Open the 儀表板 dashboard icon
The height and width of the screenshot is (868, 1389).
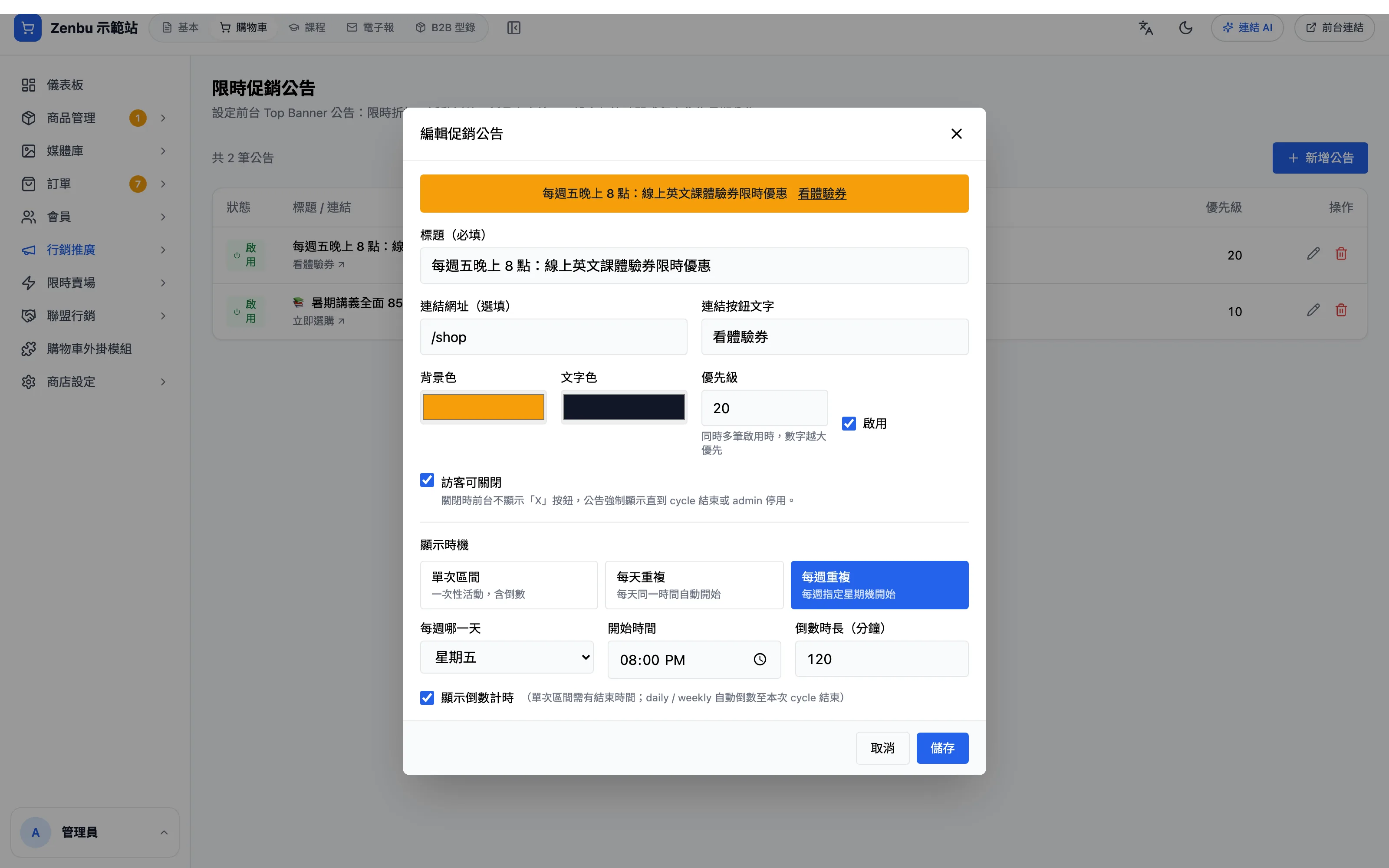pyautogui.click(x=29, y=85)
